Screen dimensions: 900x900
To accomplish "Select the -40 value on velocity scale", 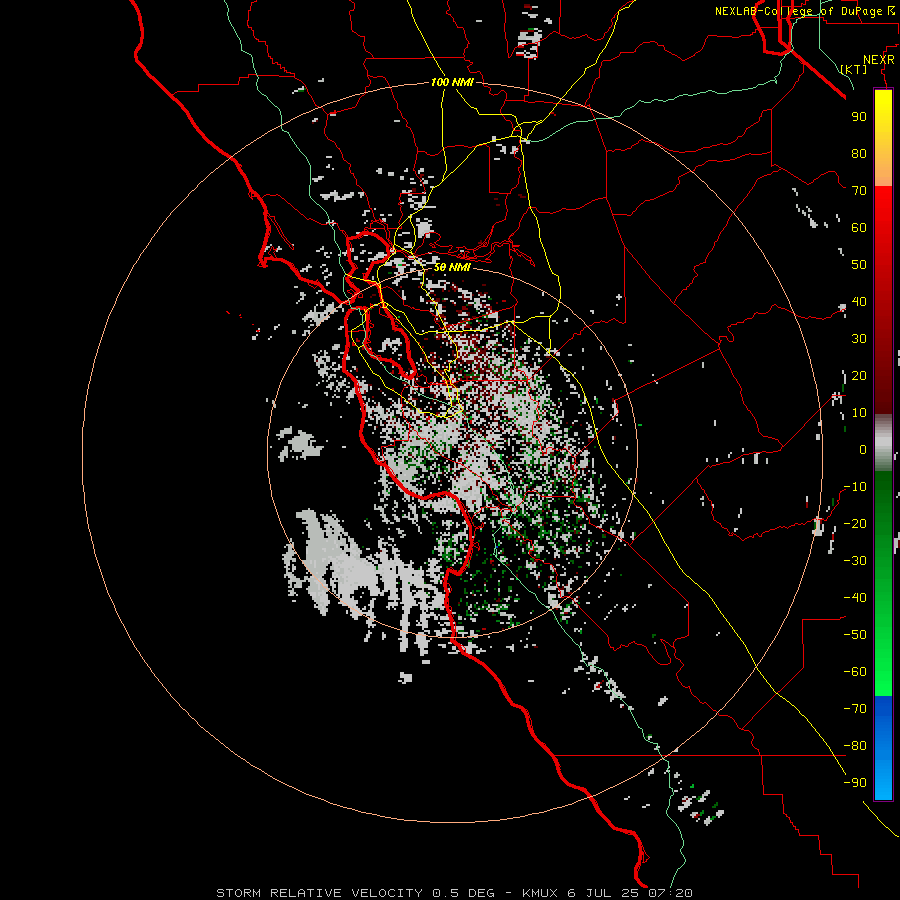I will [x=855, y=598].
